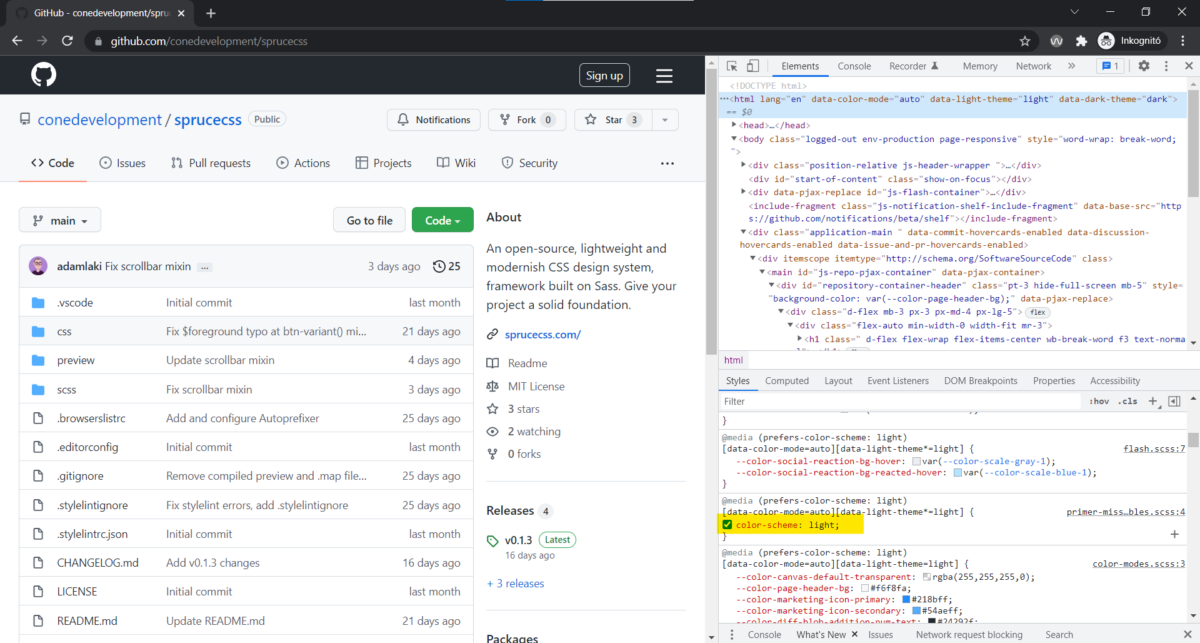Screen dimensions: 1200x643
Task: Open the DevTools issues notification bubble
Action: tap(1110, 64)
